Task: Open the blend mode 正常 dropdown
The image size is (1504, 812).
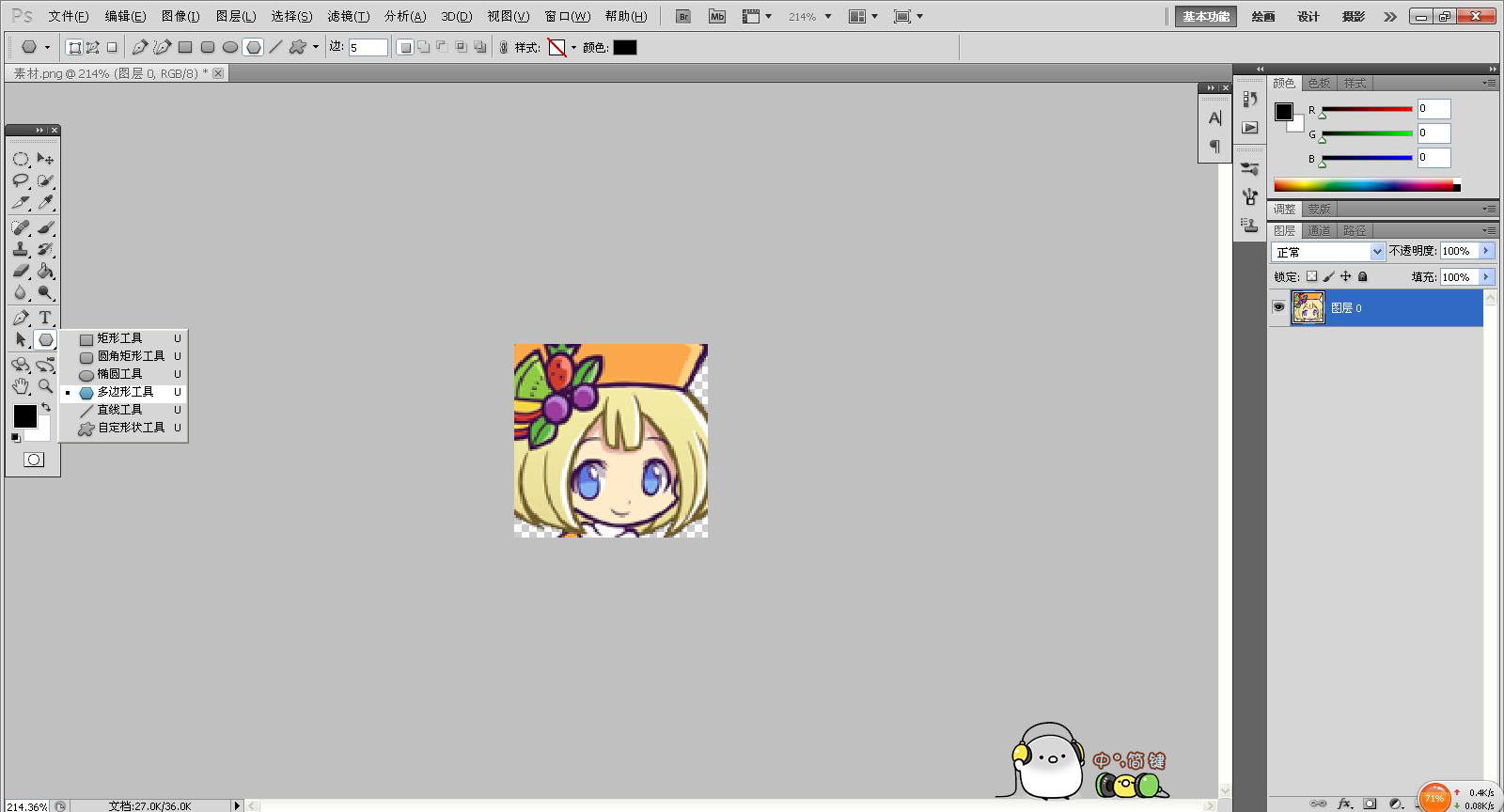Action: (1328, 252)
